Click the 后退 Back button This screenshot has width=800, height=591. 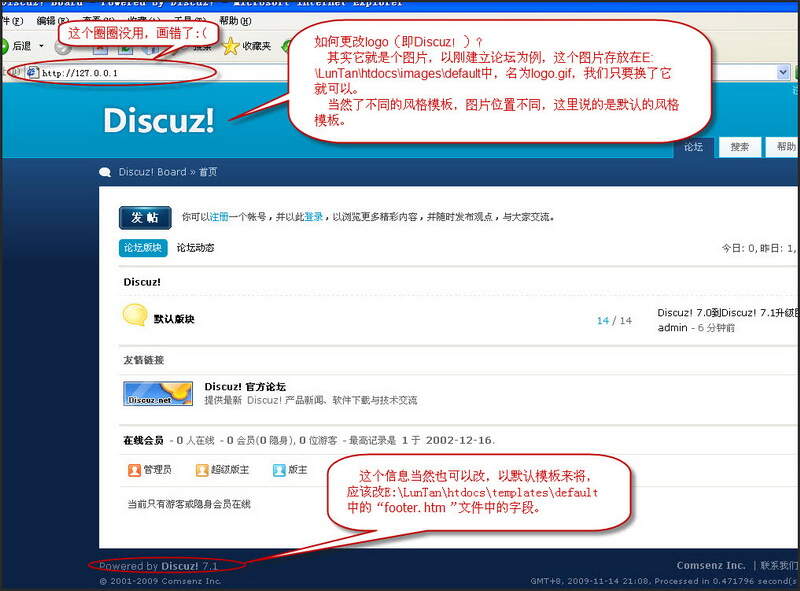point(16,46)
